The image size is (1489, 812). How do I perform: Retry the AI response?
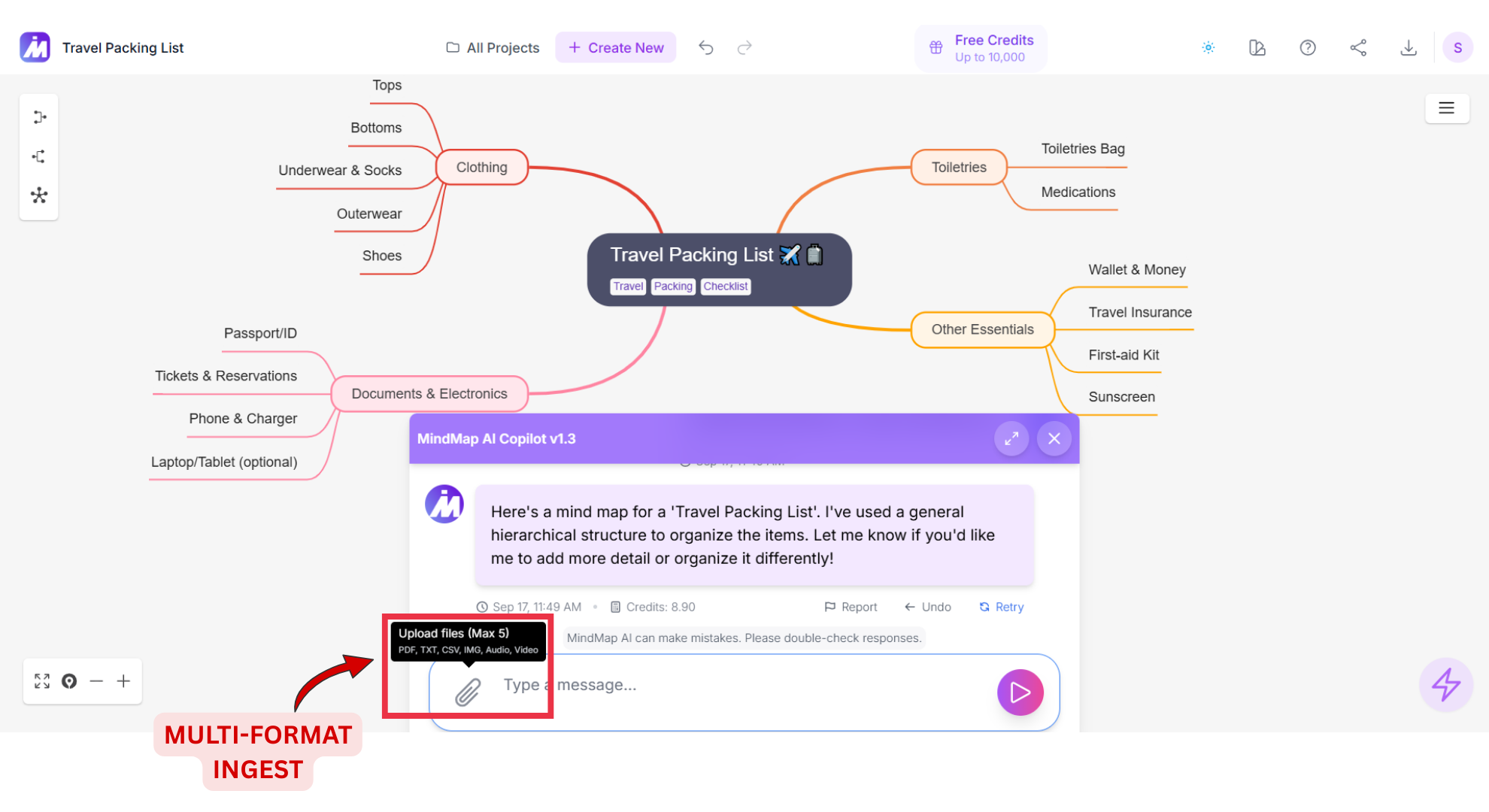(x=1001, y=607)
